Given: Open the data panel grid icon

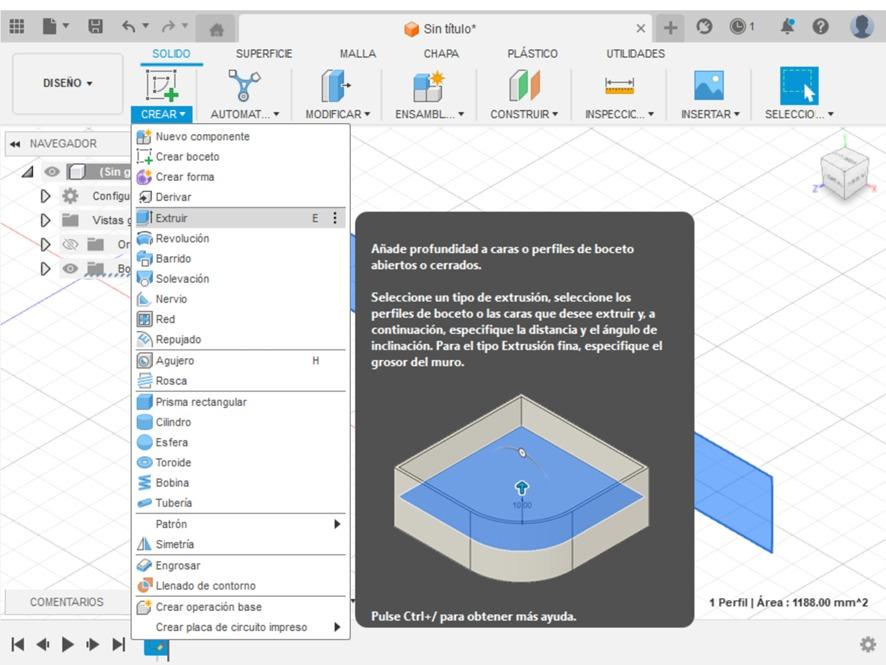Looking at the screenshot, I should [x=16, y=26].
